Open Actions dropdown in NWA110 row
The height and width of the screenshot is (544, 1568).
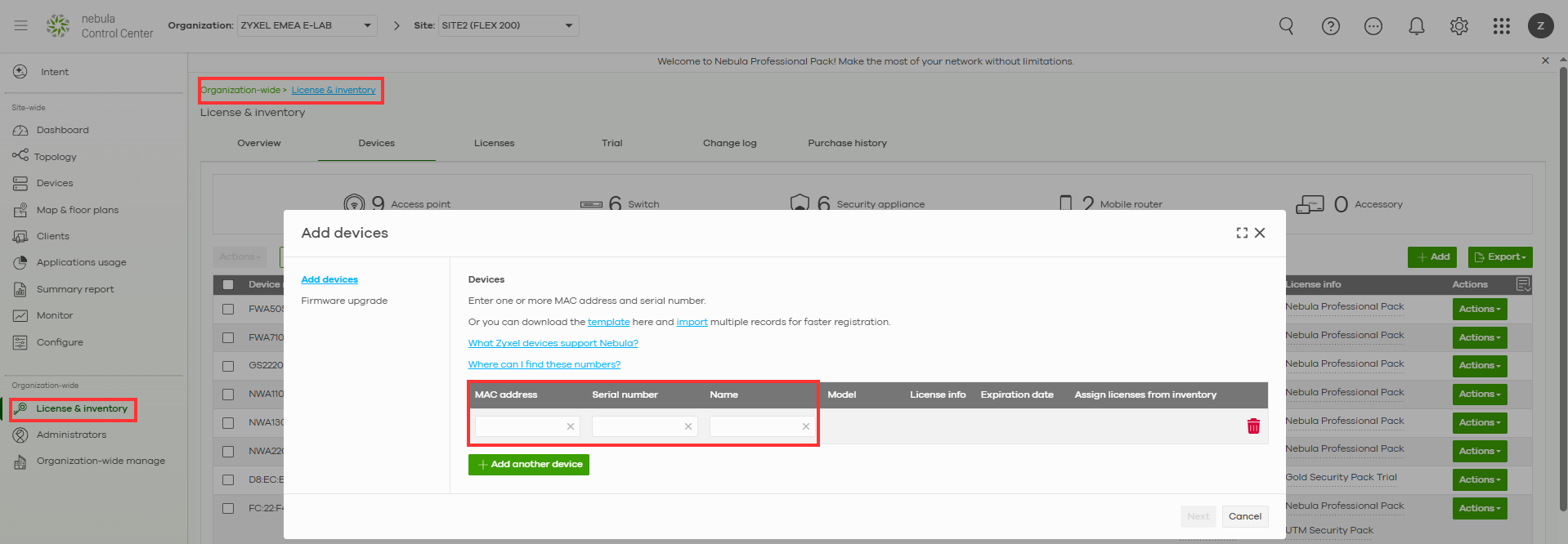[1480, 394]
